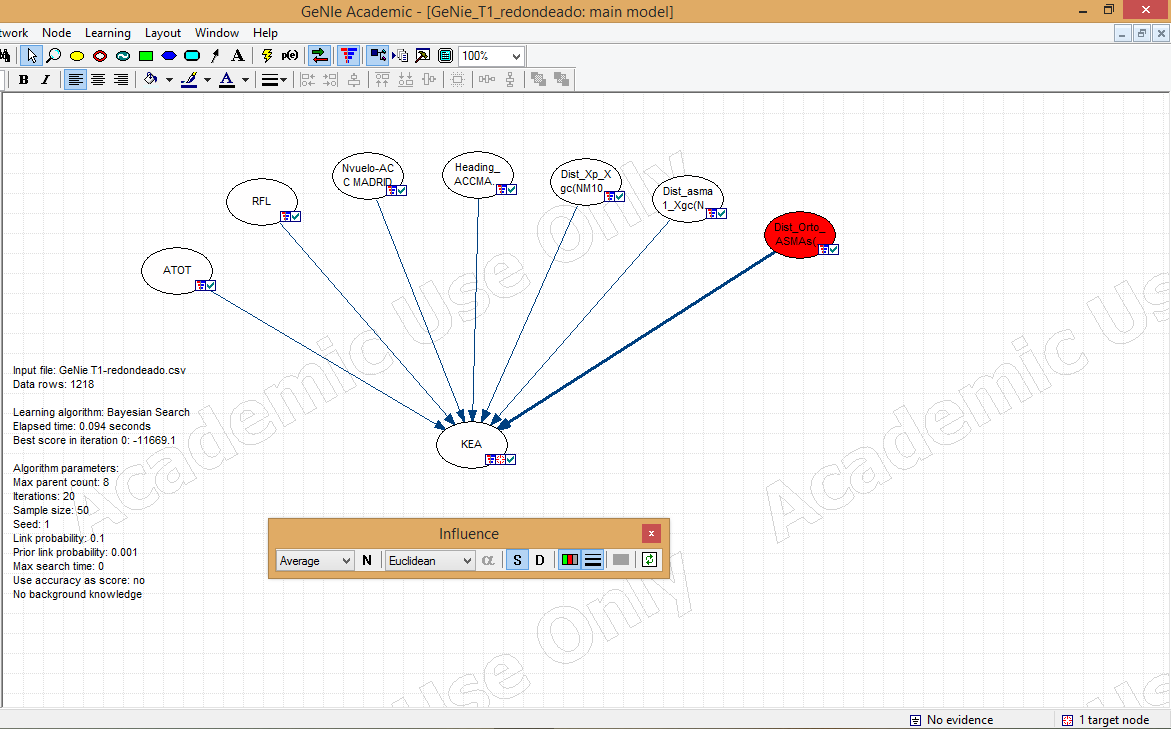Toggle bold text formatting

[x=24, y=79]
